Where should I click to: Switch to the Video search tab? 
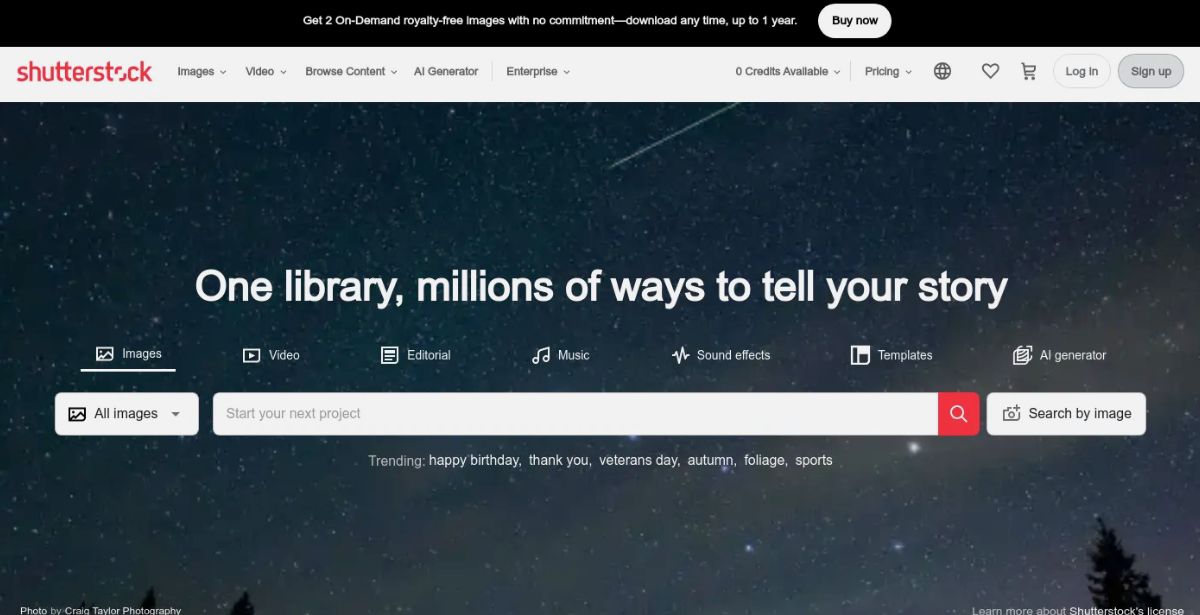(271, 355)
